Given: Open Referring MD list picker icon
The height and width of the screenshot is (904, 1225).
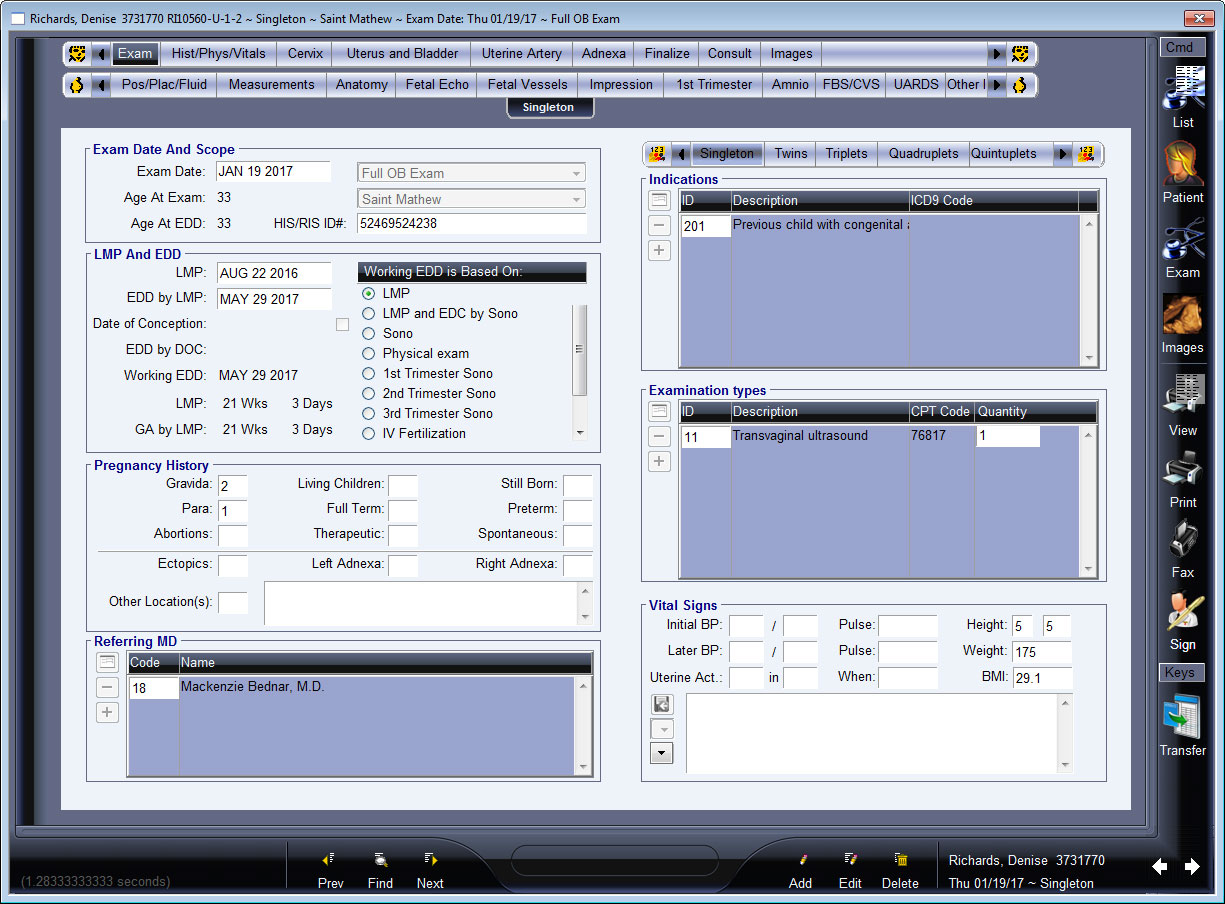Looking at the screenshot, I should click(107, 662).
